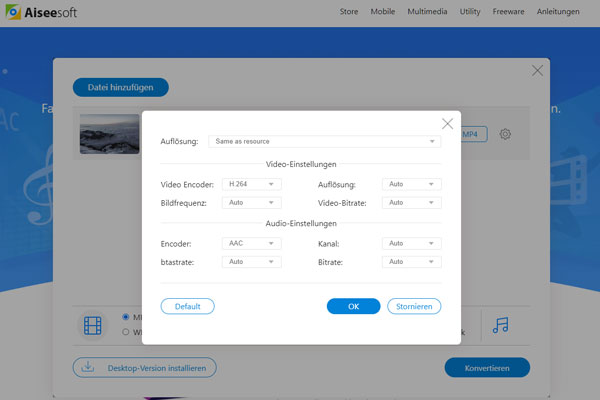Close the settings dialog with the X
The width and height of the screenshot is (600, 400).
tap(447, 123)
